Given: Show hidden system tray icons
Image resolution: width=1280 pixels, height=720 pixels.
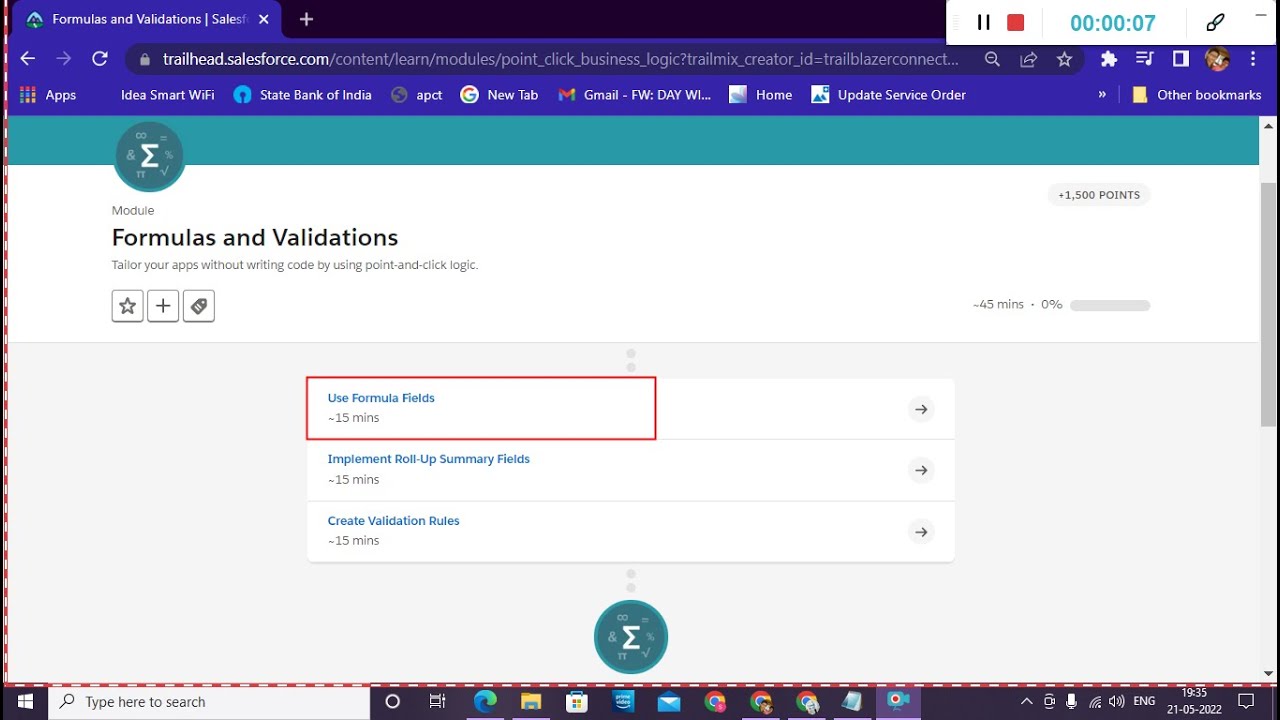Looking at the screenshot, I should coord(1026,701).
